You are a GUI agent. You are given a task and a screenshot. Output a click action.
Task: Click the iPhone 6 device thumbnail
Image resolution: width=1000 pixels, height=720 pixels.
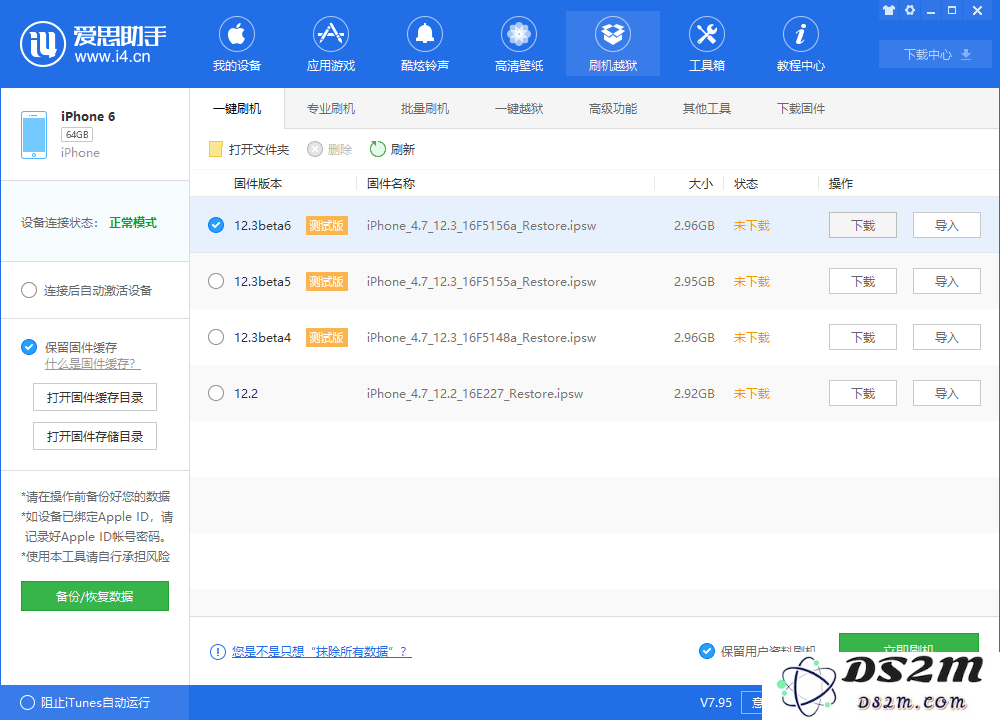(34, 135)
